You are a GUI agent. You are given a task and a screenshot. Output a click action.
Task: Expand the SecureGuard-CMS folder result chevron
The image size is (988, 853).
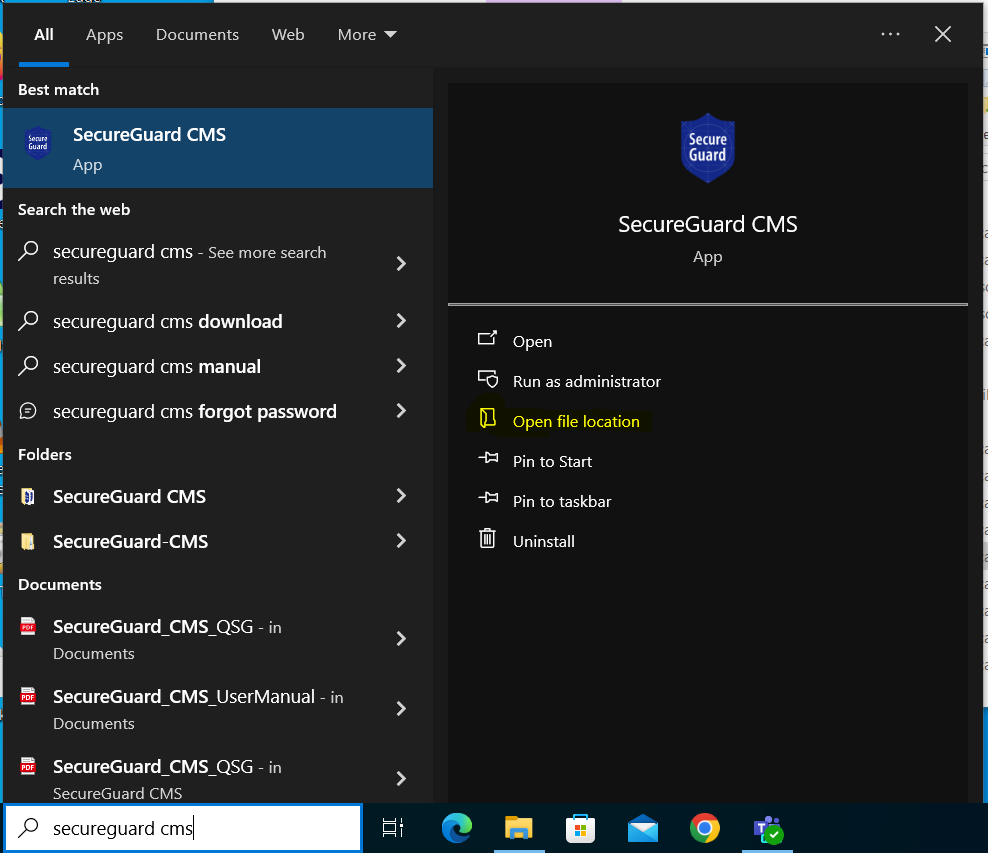[x=401, y=541]
